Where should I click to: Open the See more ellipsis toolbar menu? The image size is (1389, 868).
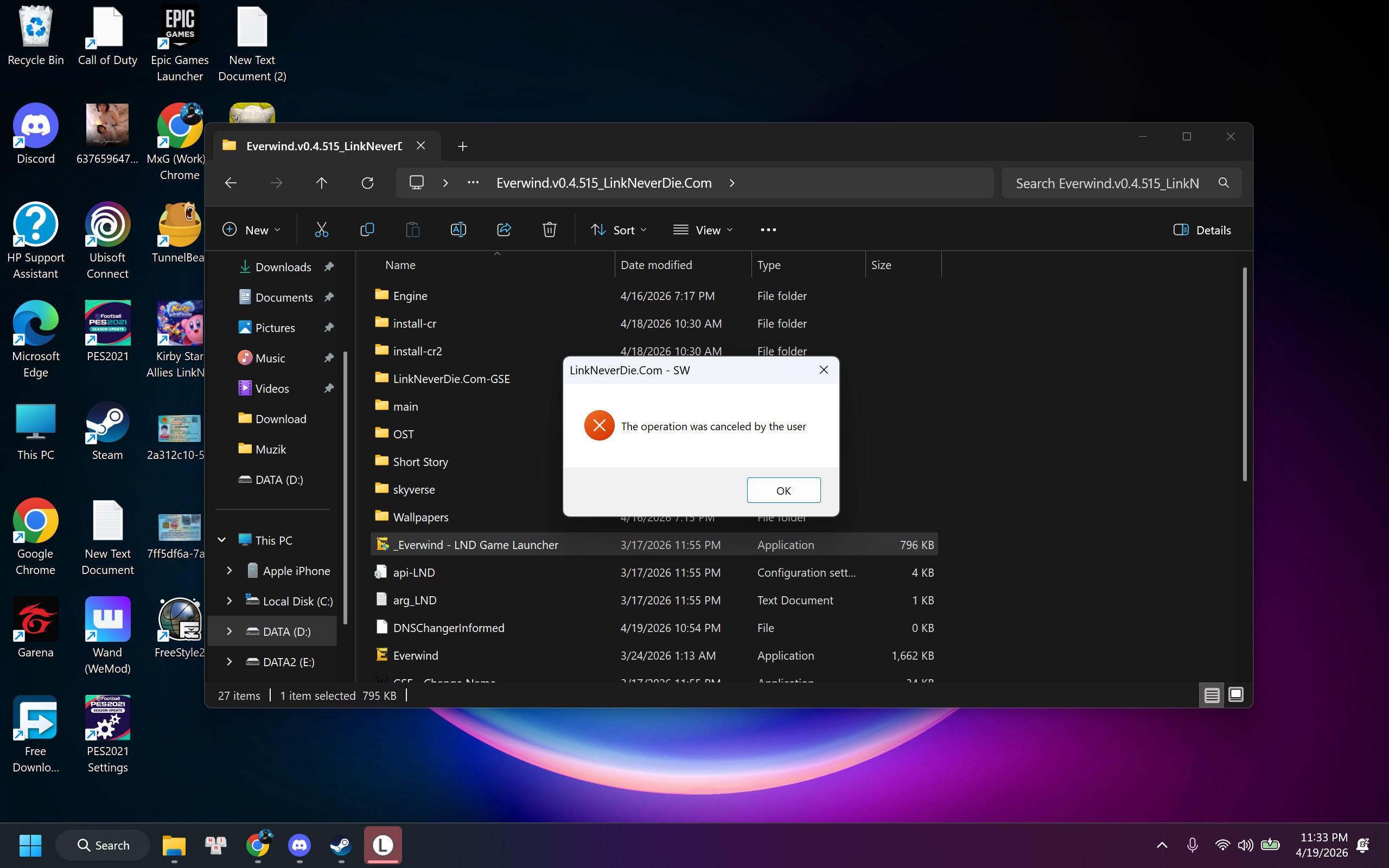point(768,229)
